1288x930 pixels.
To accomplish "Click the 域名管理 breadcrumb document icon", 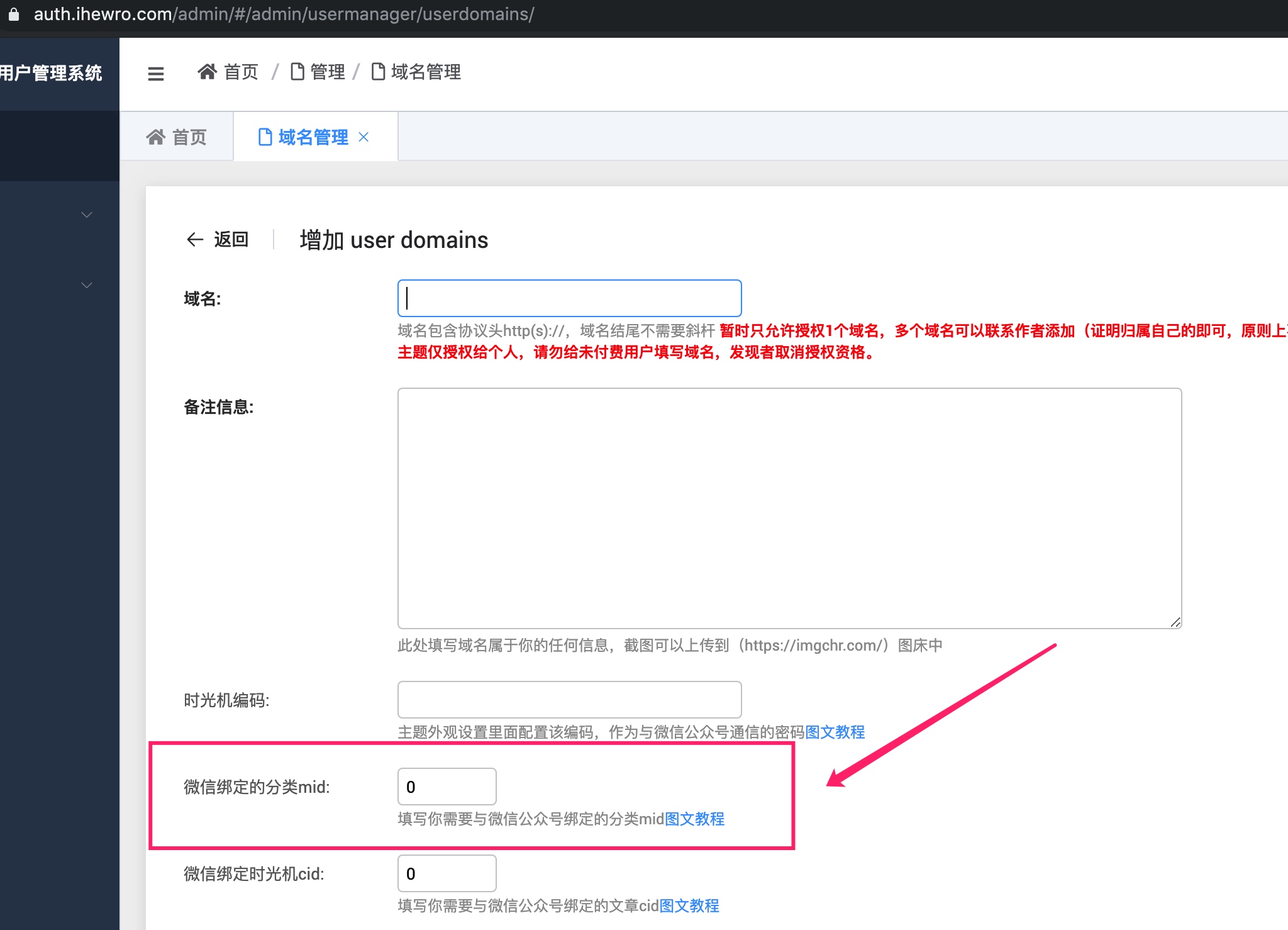I will [378, 72].
